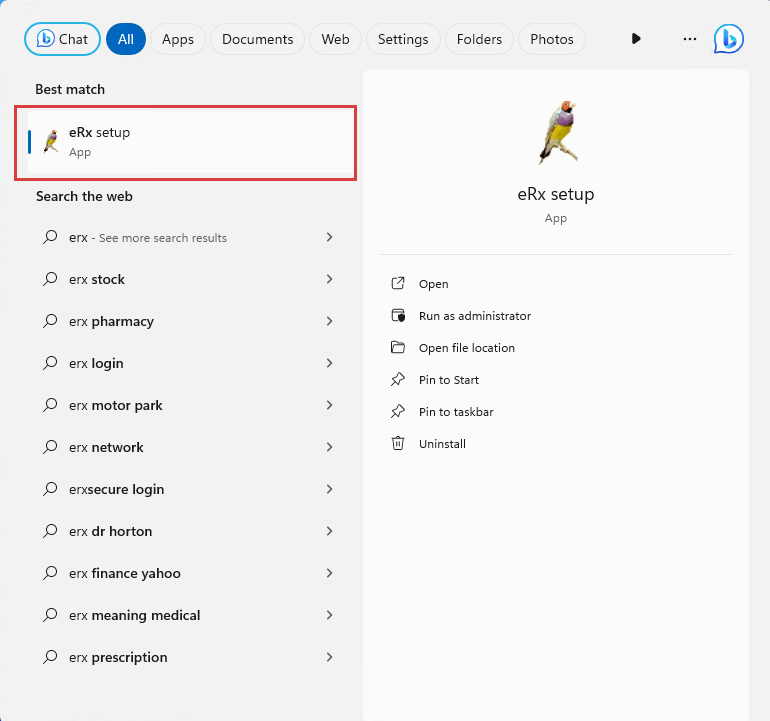This screenshot has height=721, width=770.
Task: Click the Run as administrator shield icon
Action: tap(398, 315)
